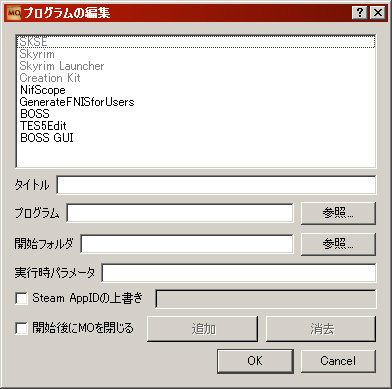
Task: Click 参照 button next to プログラム field
Action: (338, 213)
